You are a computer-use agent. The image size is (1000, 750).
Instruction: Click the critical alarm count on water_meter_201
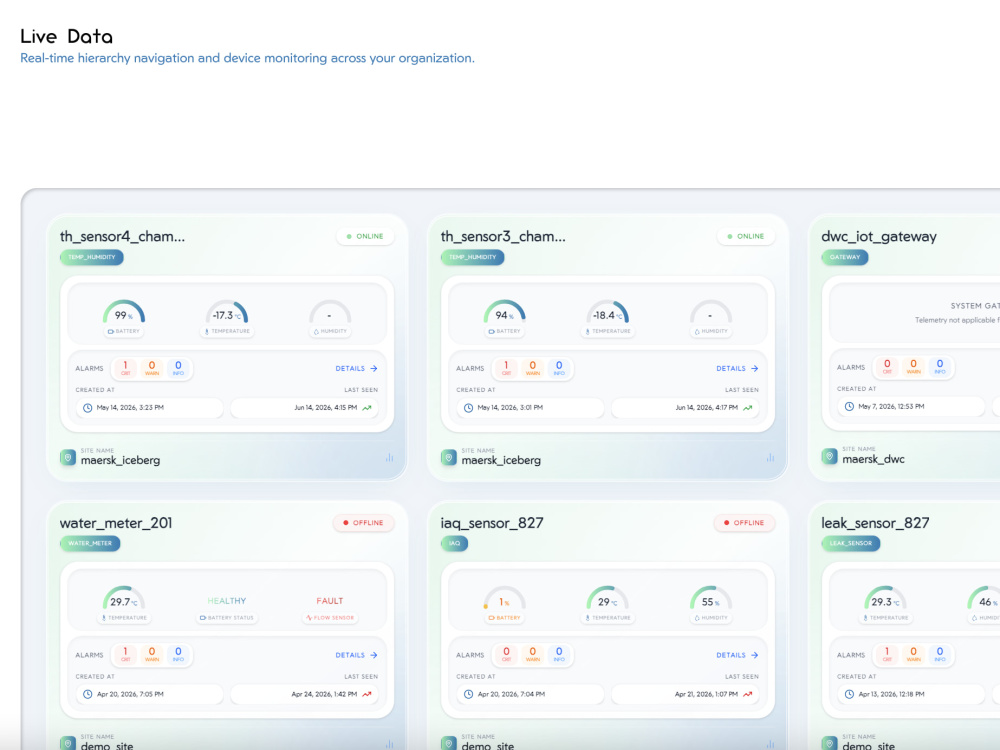(x=126, y=655)
